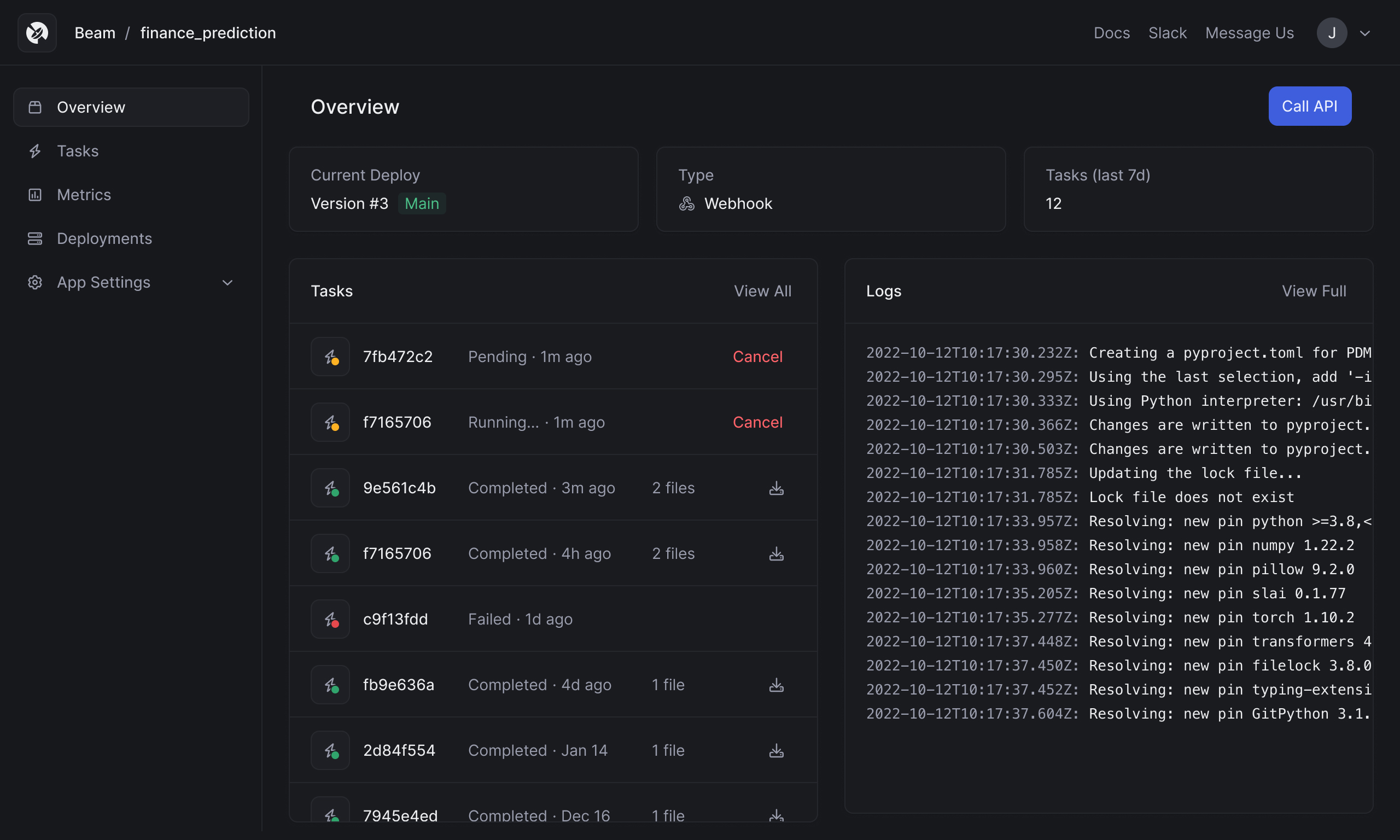Viewport: 1400px width, 840px height.
Task: Expand the App Settings chevron
Action: click(227, 282)
